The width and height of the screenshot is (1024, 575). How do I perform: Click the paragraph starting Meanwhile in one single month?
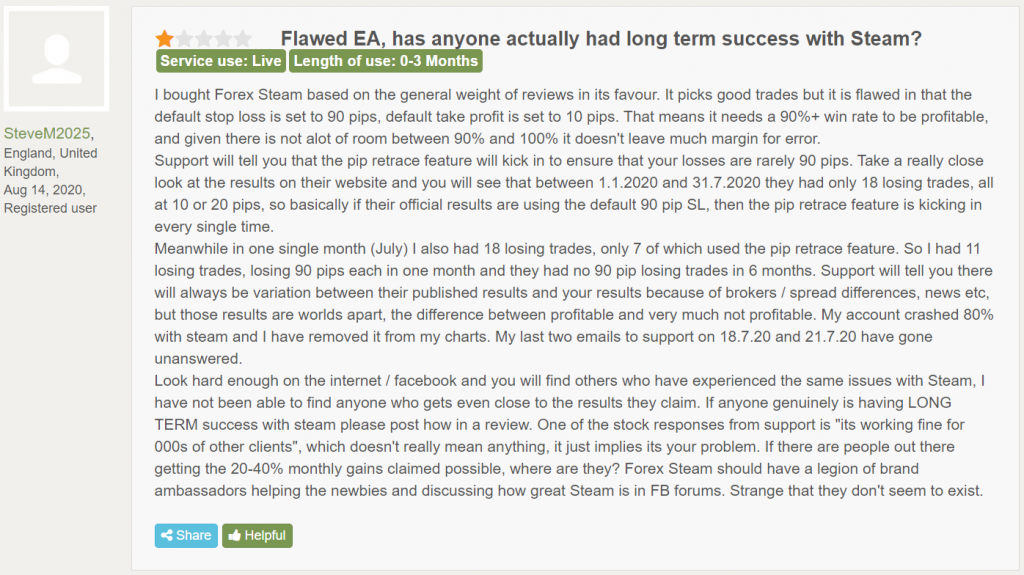(x=573, y=303)
